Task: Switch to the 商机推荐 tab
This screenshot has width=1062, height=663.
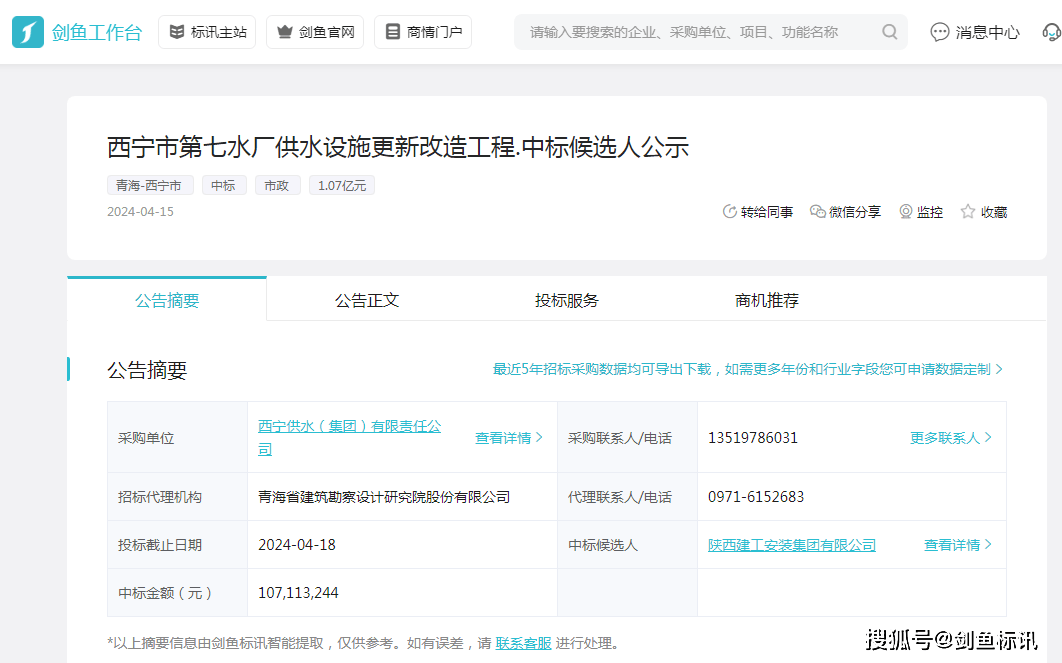Action: coord(767,300)
